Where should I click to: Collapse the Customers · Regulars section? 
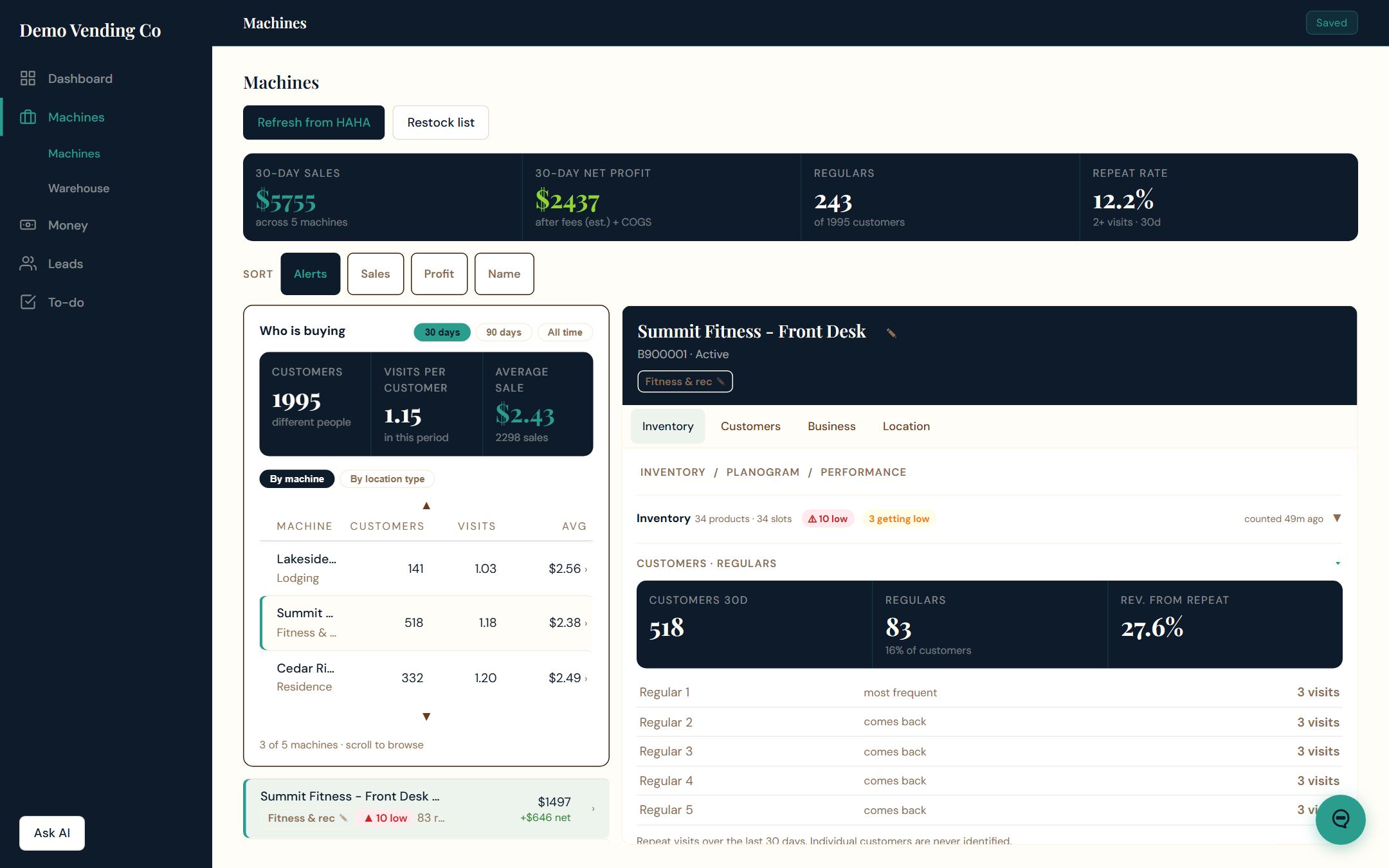coord(1338,563)
